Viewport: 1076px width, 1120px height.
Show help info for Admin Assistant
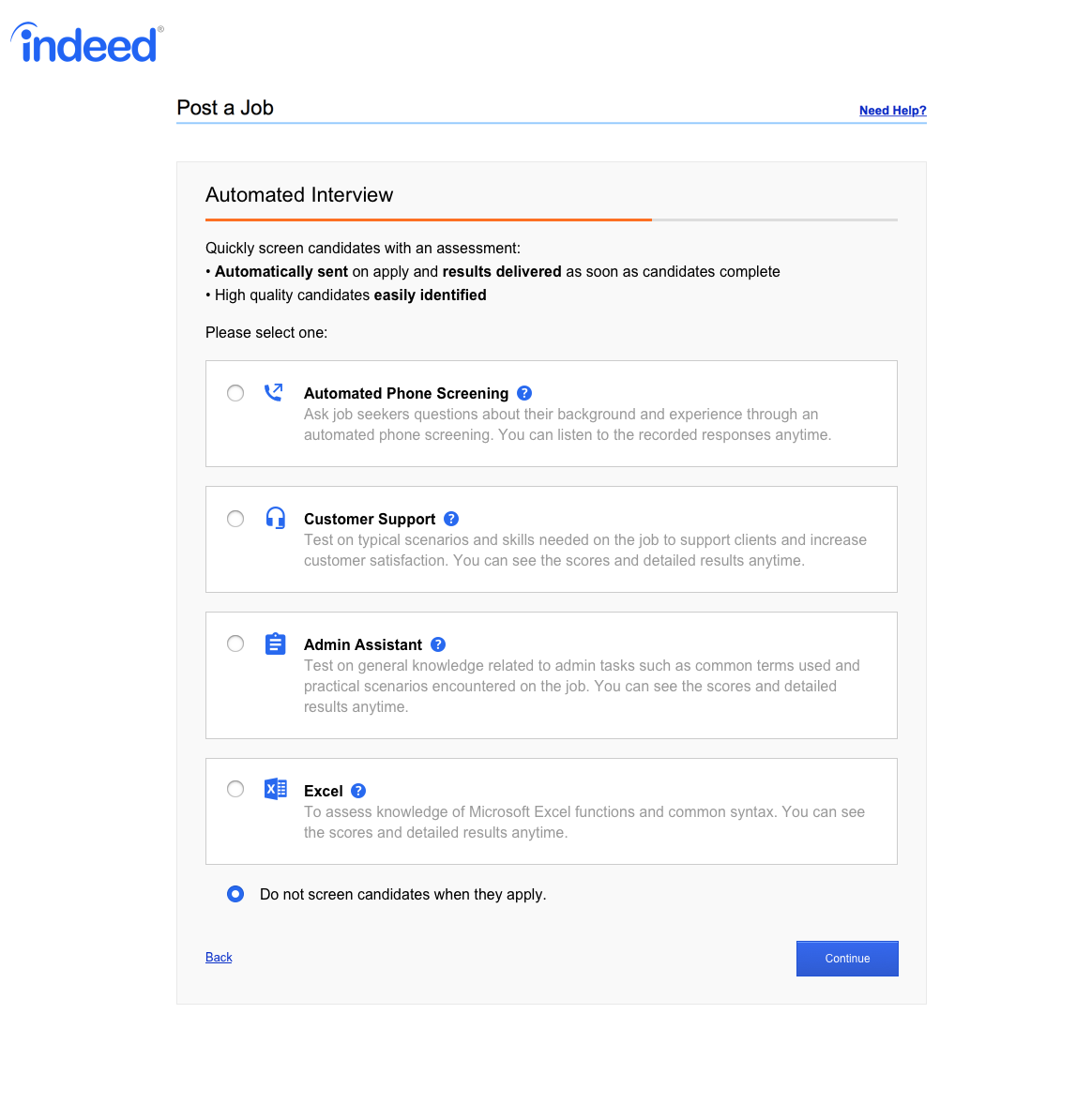438,644
